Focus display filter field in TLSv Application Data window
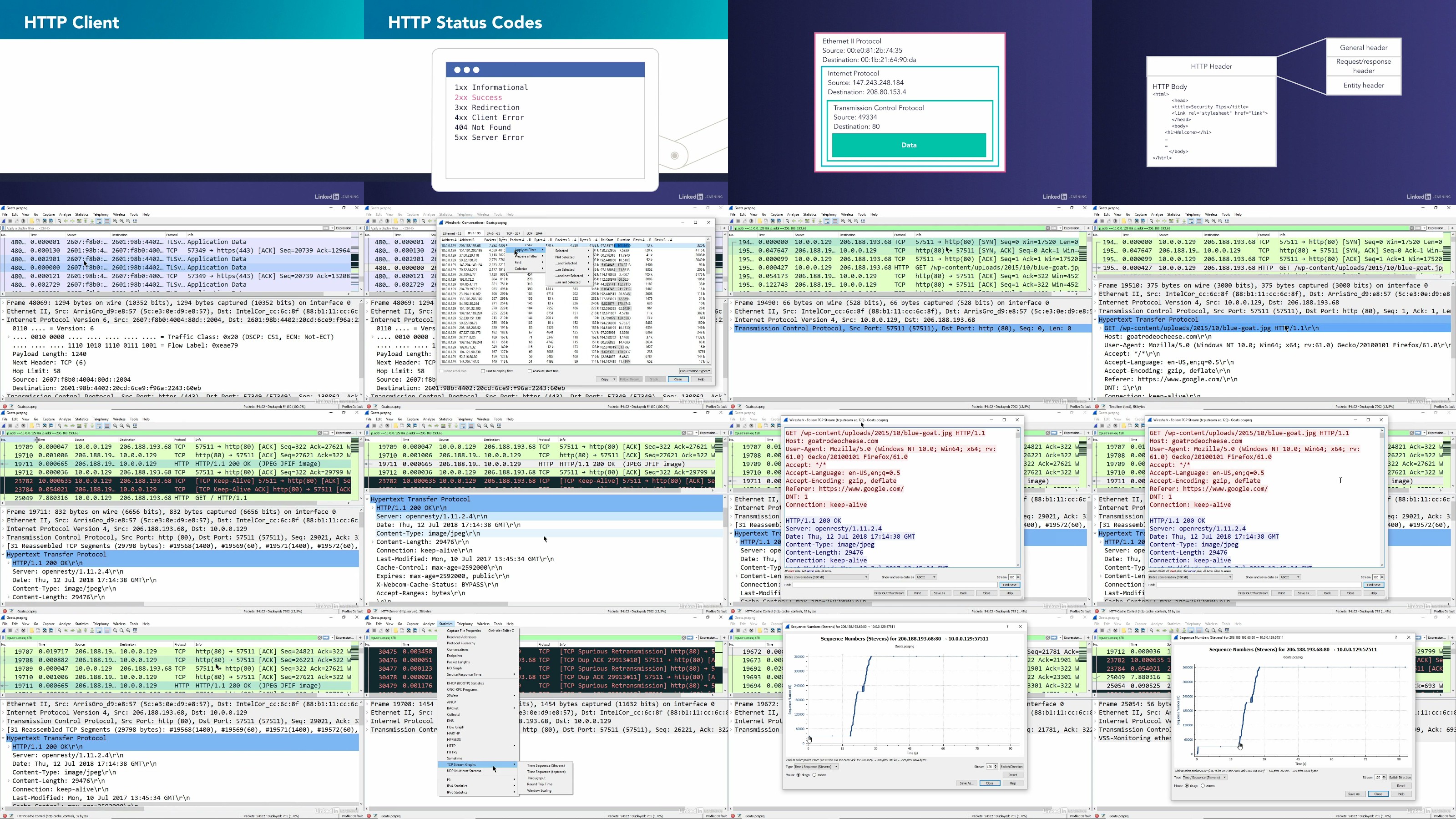Image resolution: width=1456 pixels, height=819 pixels. [163, 228]
